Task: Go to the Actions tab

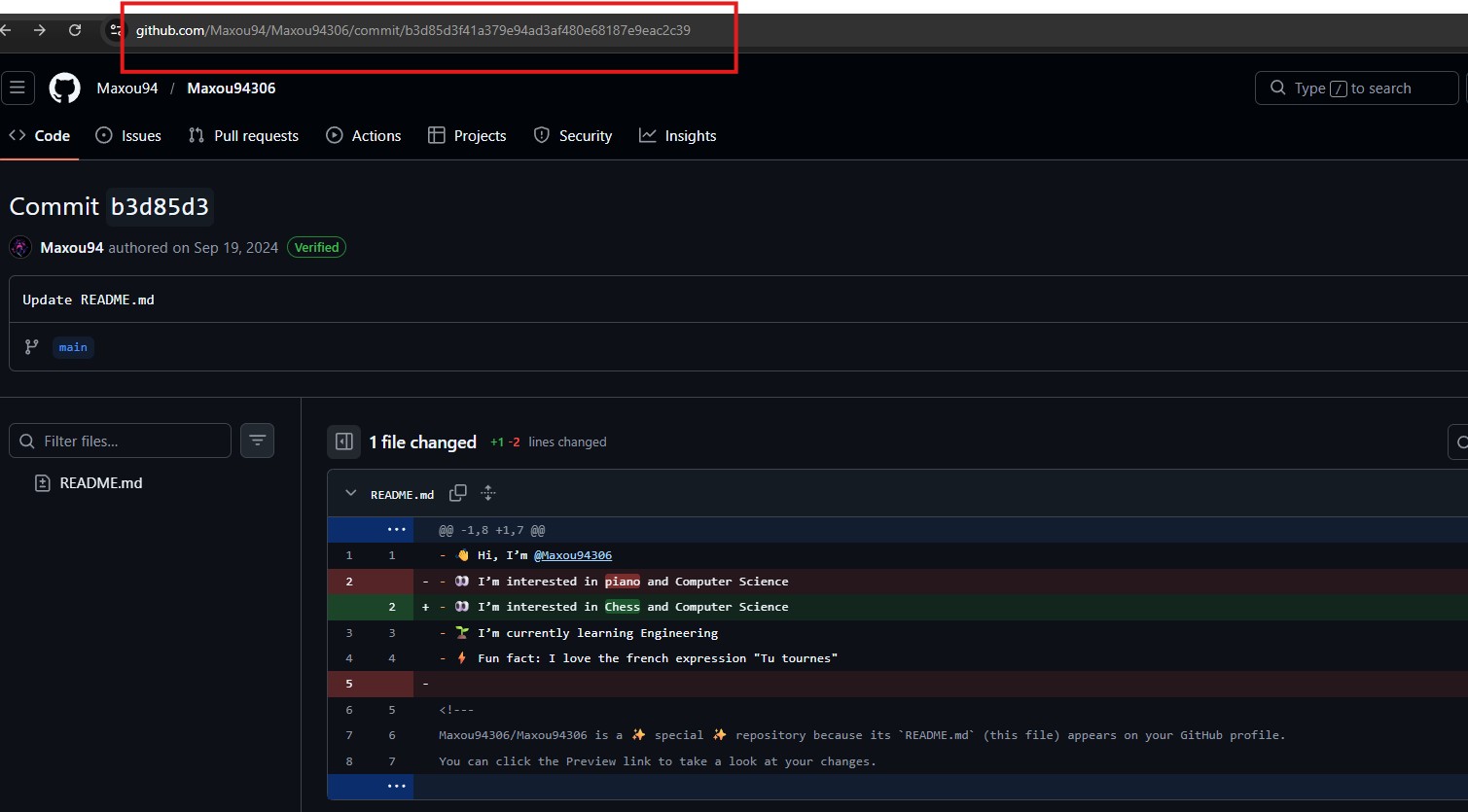Action: [x=363, y=136]
